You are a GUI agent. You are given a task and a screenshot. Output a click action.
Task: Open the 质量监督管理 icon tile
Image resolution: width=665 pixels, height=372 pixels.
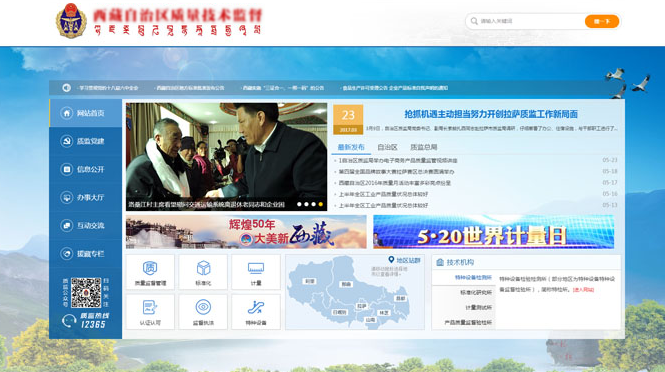pos(150,272)
